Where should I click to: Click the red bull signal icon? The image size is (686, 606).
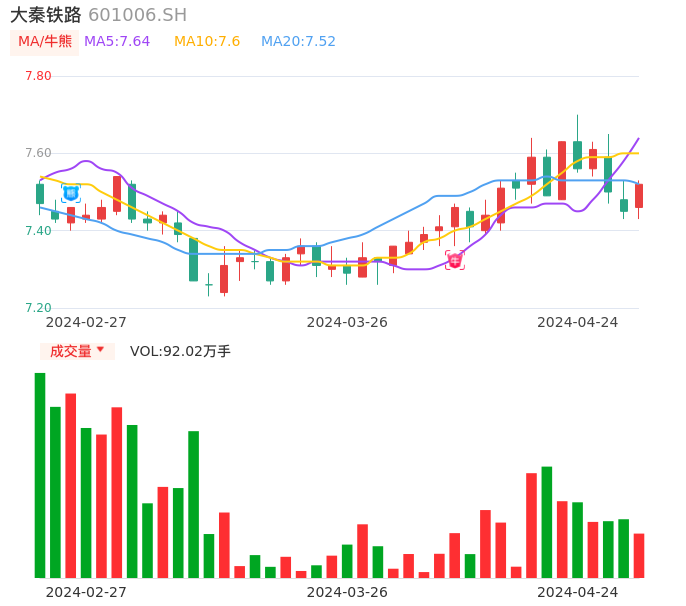(455, 260)
